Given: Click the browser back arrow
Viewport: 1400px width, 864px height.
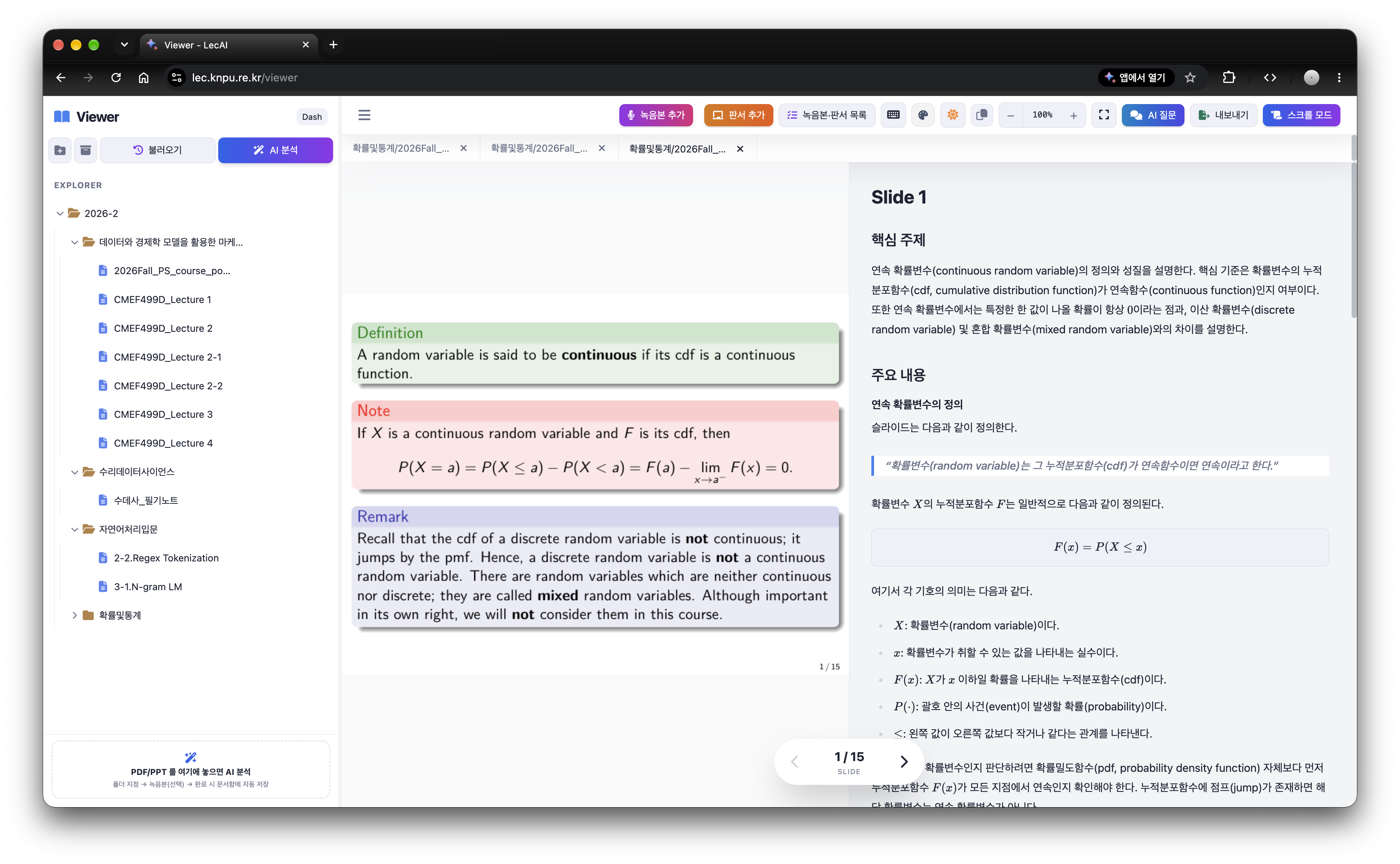Looking at the screenshot, I should coord(61,78).
